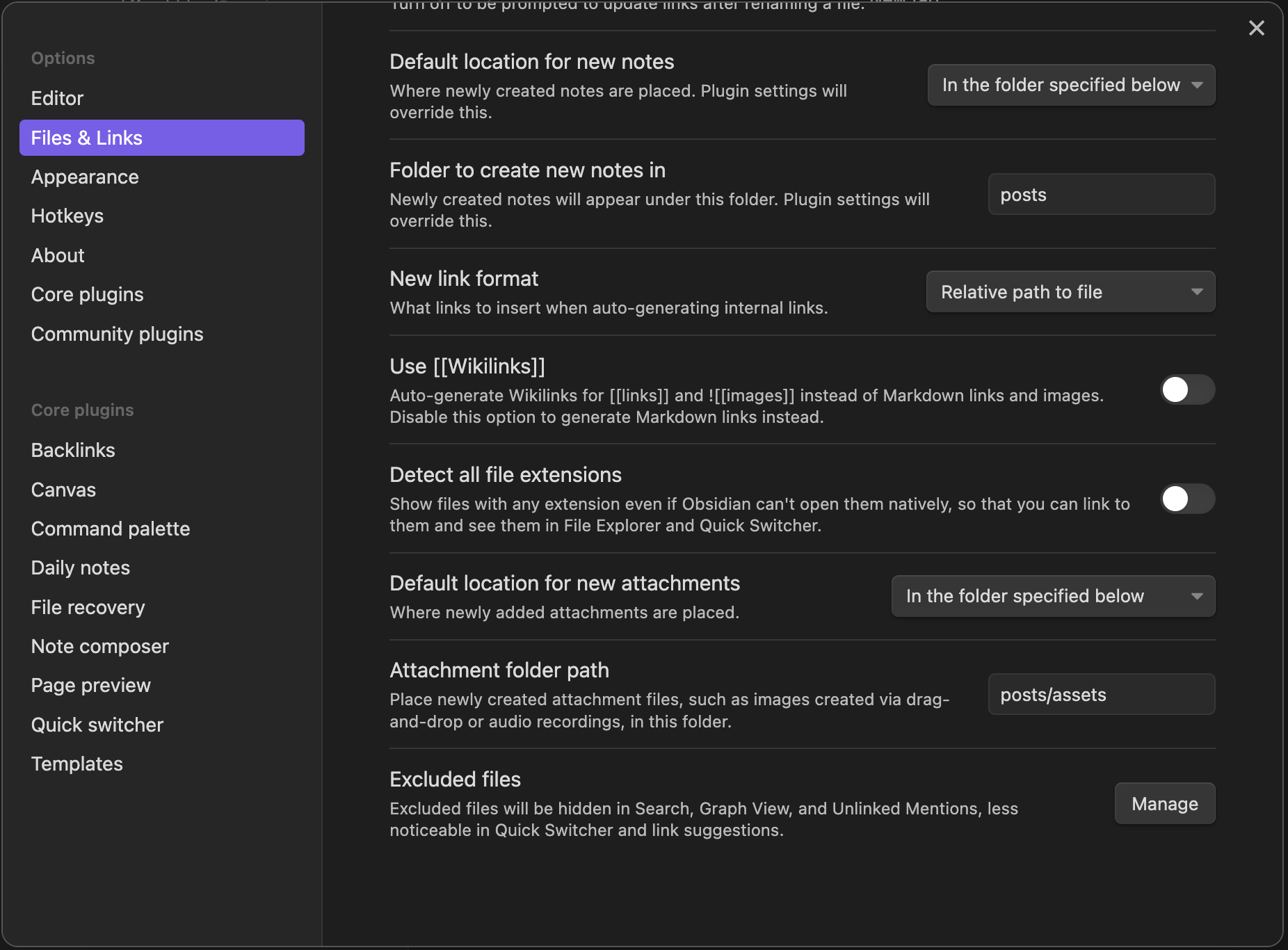Open Default location for new attachments dropdown
Screen dimensions: 1288x950
pyautogui.click(x=1053, y=596)
